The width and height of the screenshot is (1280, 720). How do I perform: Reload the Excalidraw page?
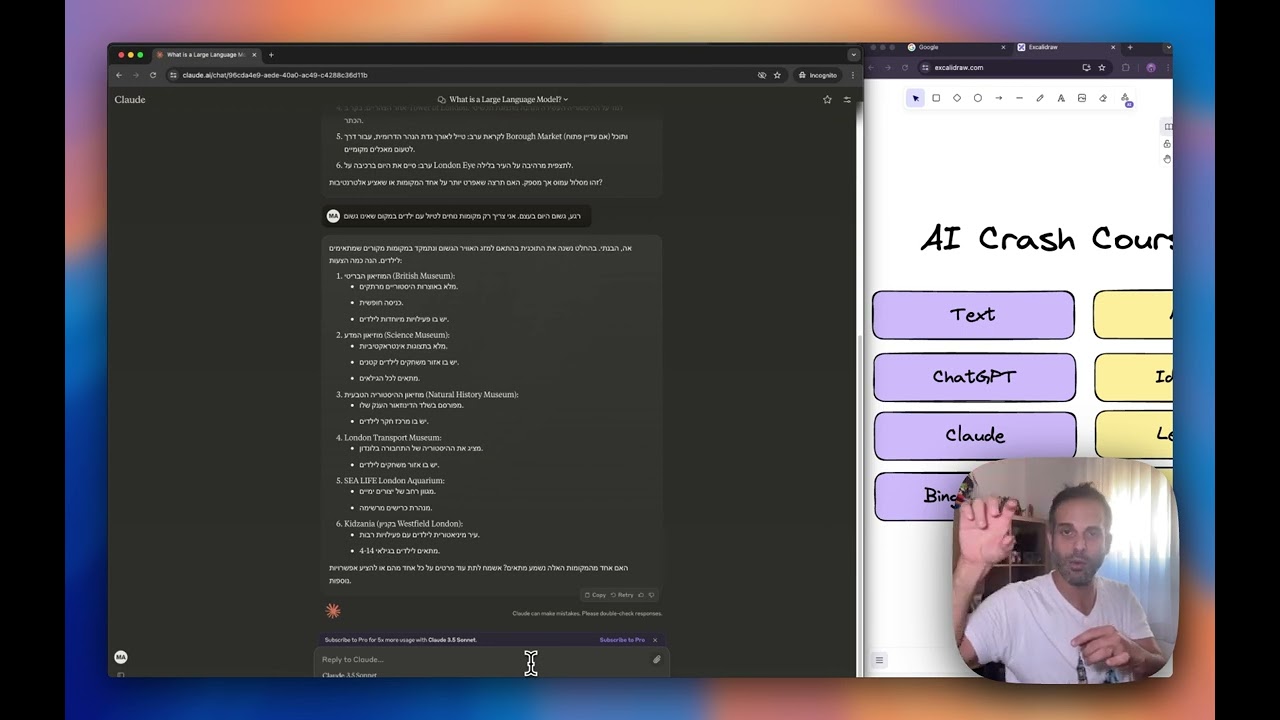(x=905, y=68)
